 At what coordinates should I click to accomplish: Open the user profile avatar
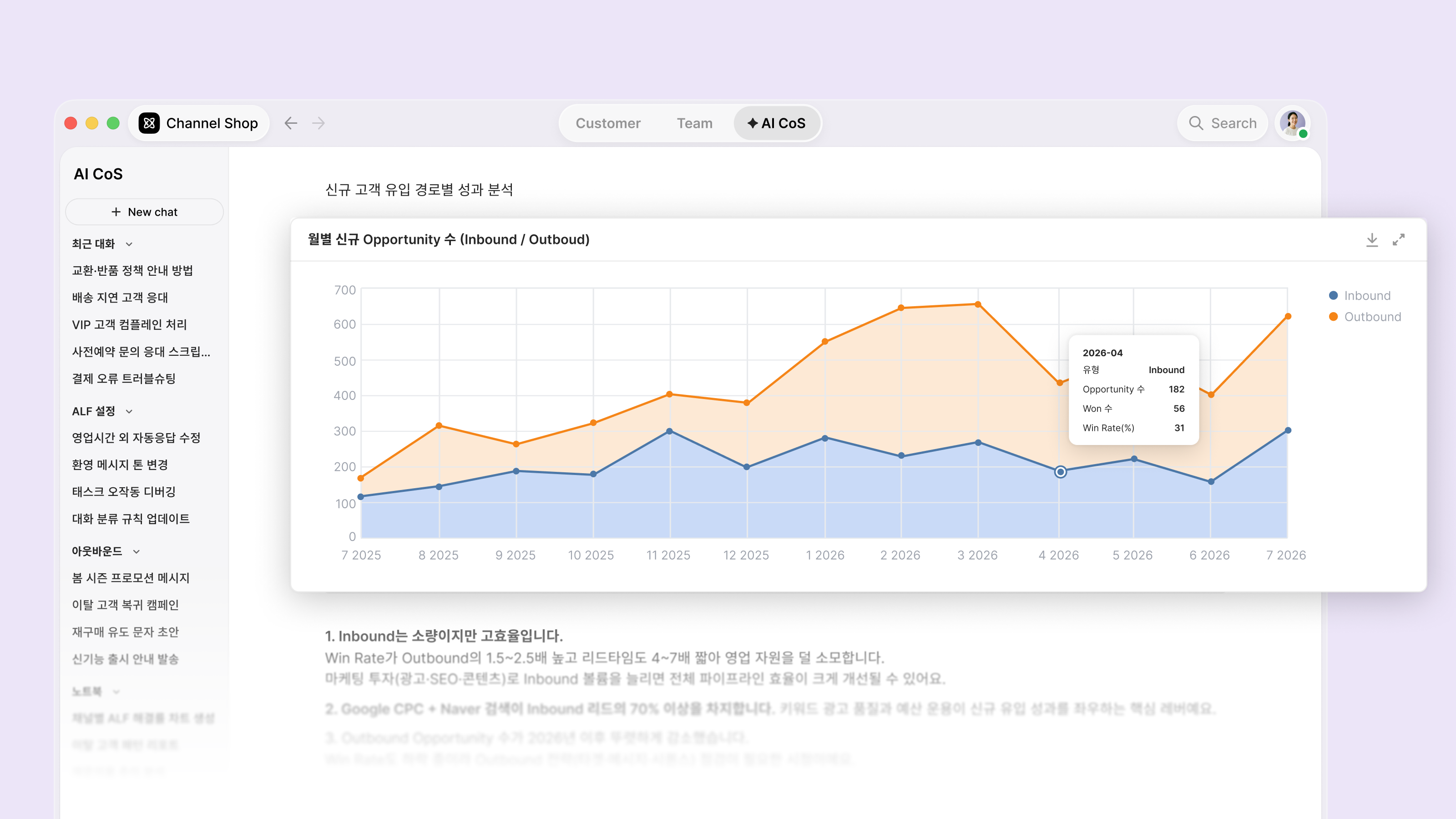tap(1293, 123)
